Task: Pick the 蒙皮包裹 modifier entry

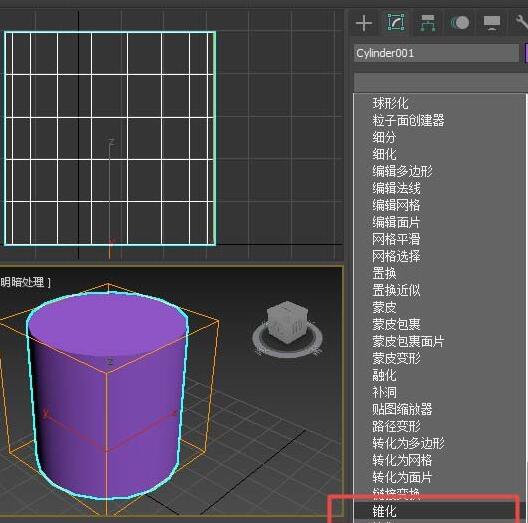Action: 396,324
